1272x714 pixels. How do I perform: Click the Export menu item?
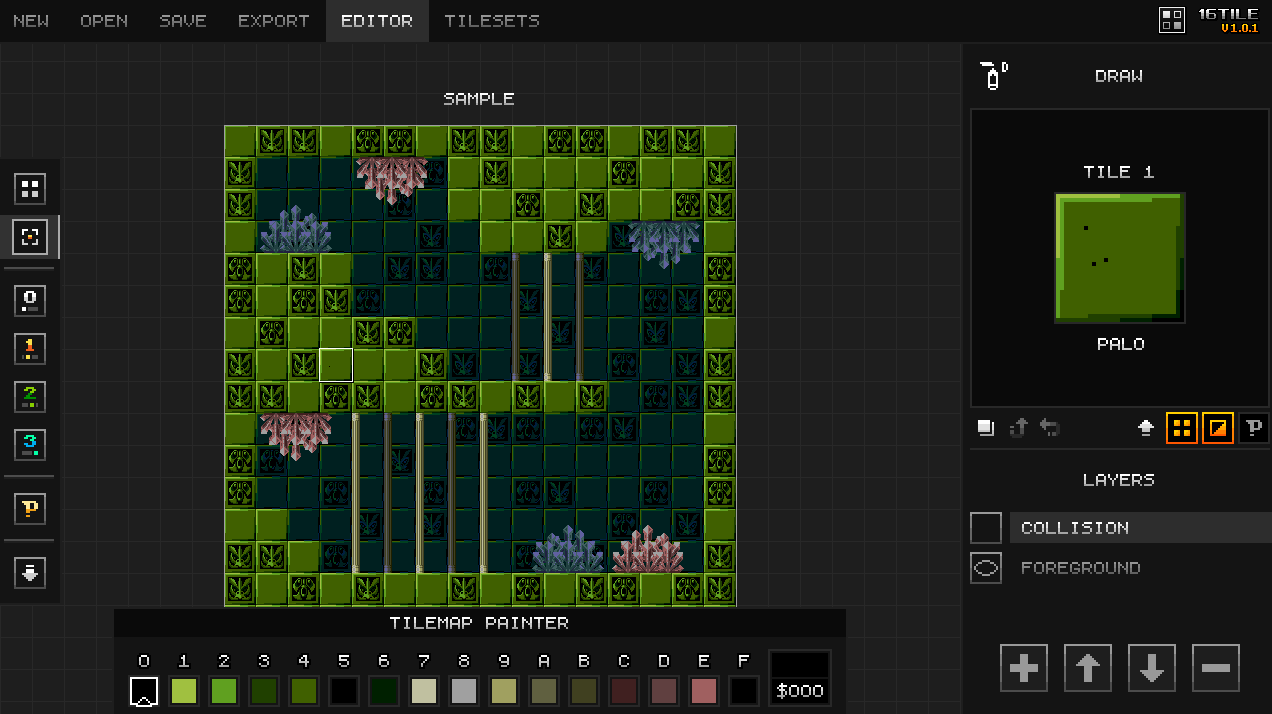coord(274,21)
